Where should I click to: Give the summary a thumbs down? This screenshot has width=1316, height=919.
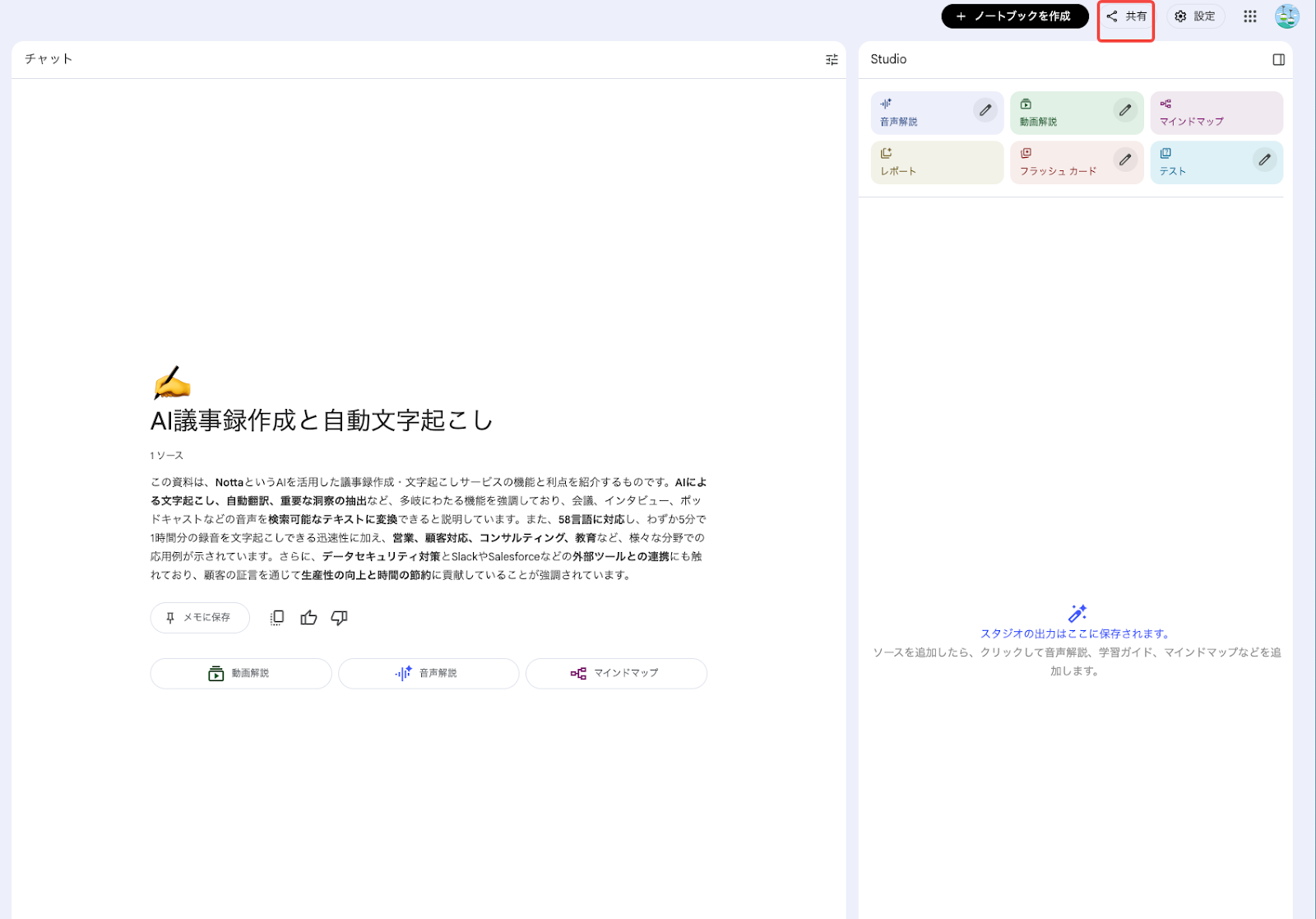click(x=340, y=618)
